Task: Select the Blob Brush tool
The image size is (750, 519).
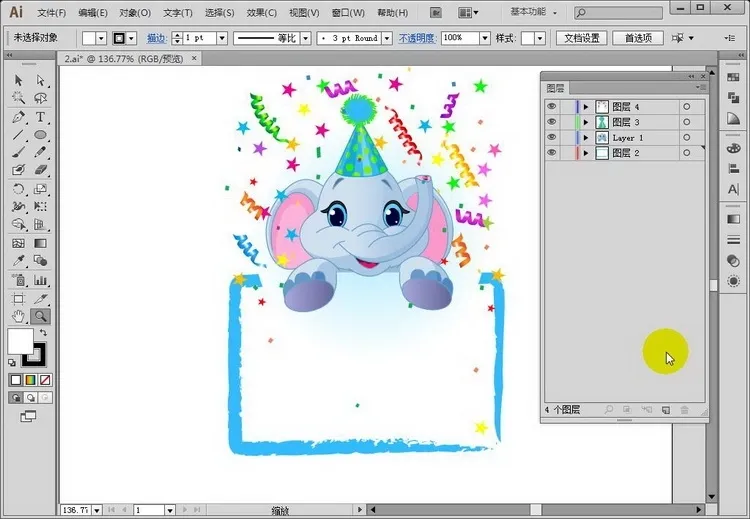Action: tap(18, 170)
